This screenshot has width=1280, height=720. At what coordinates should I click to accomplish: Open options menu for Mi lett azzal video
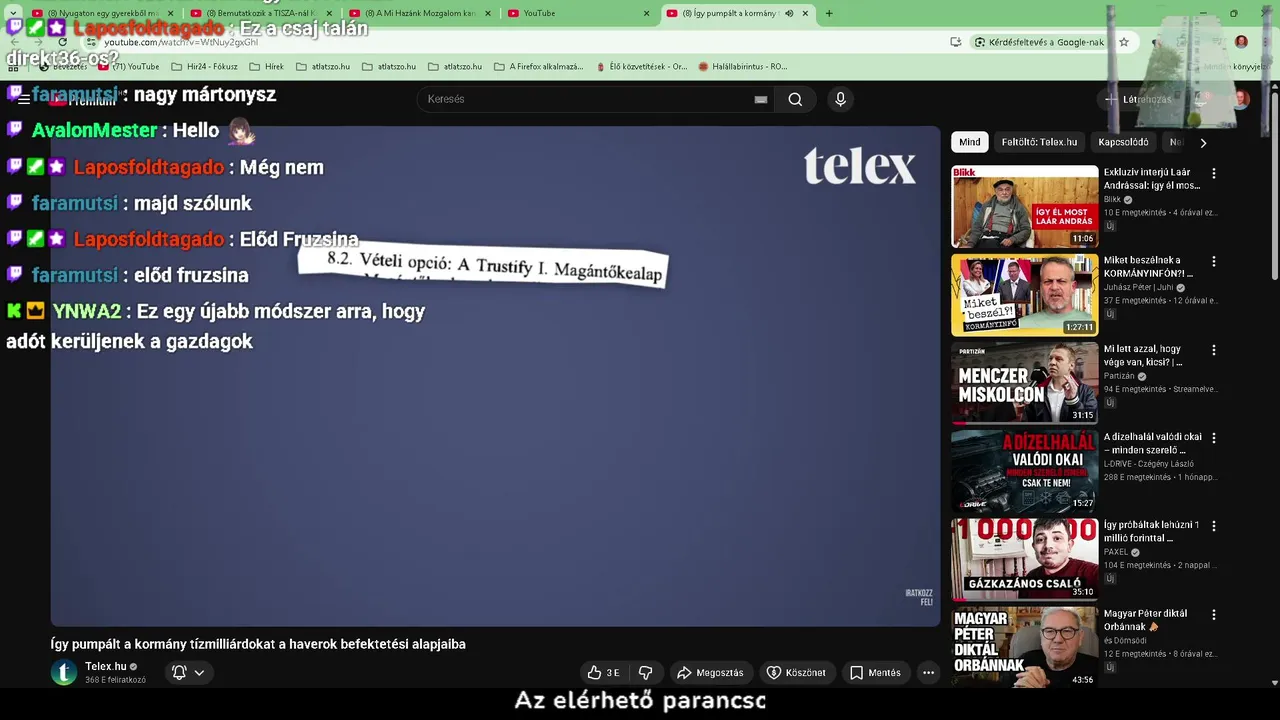tap(1214, 350)
